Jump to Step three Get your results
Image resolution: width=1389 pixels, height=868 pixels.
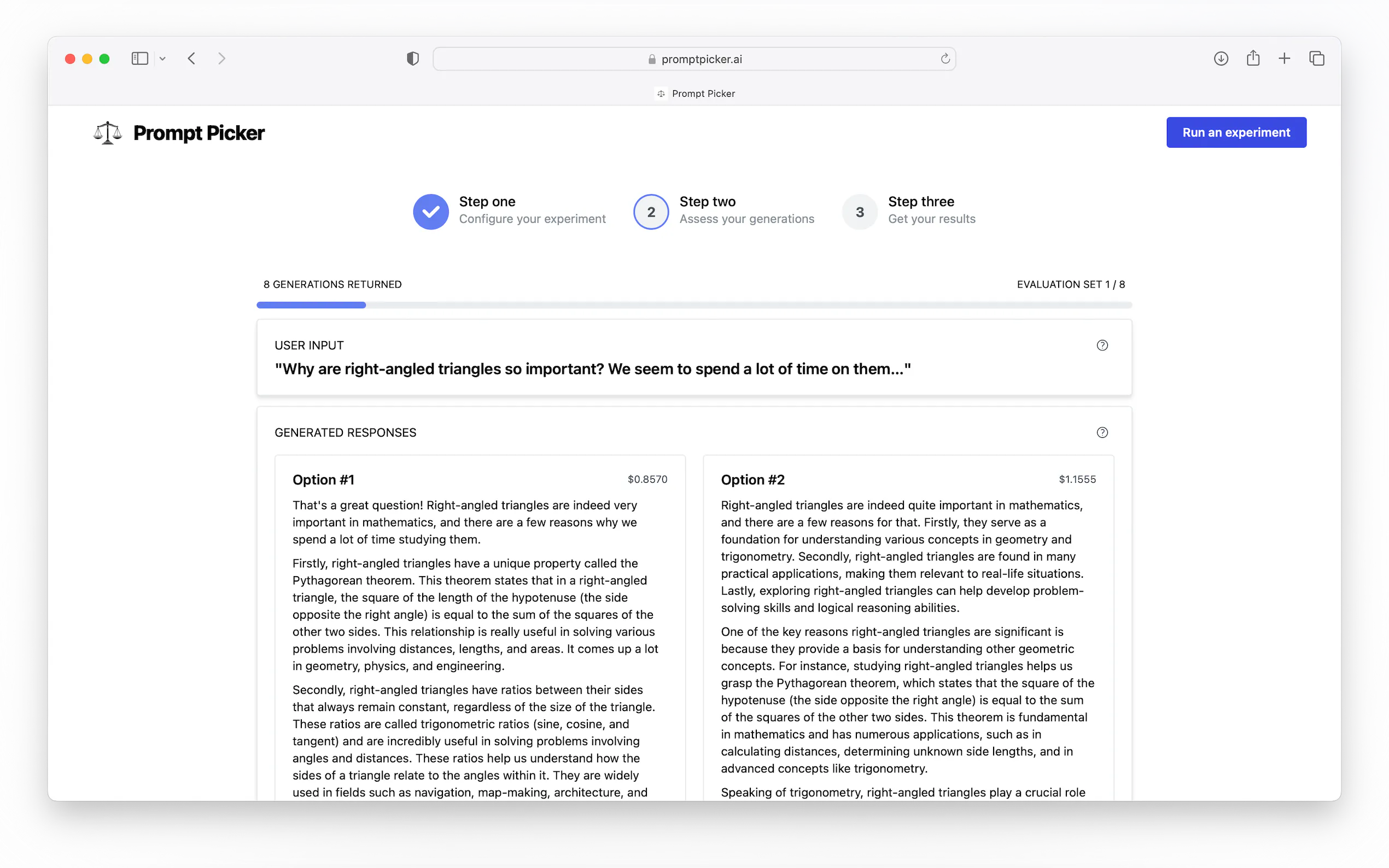909,210
